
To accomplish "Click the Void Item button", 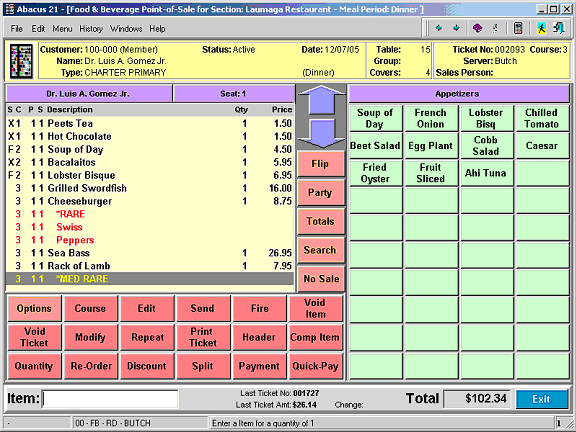I will coord(315,309).
